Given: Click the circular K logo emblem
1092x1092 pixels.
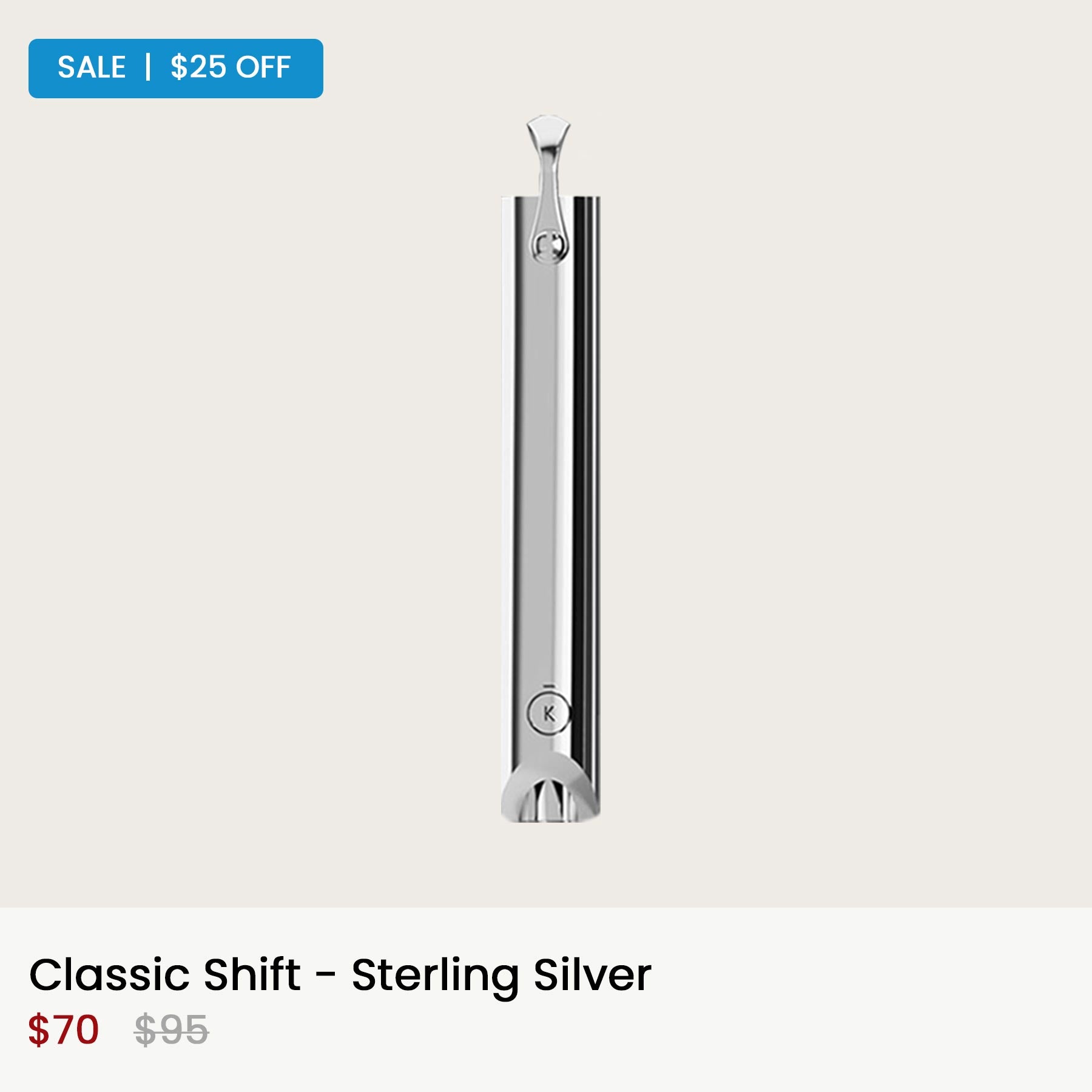Looking at the screenshot, I should (x=548, y=713).
